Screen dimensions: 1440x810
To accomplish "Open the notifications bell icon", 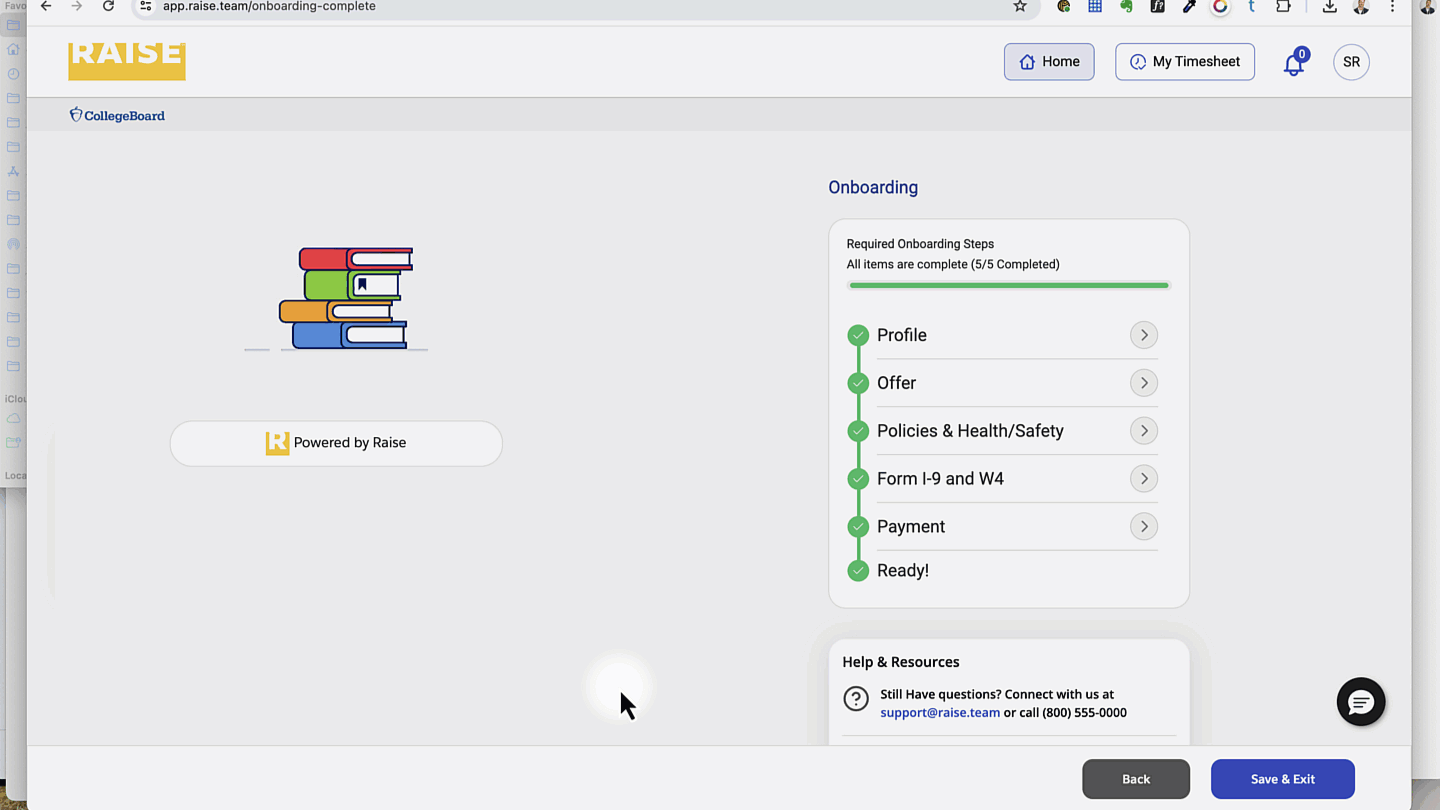I will click(1294, 64).
